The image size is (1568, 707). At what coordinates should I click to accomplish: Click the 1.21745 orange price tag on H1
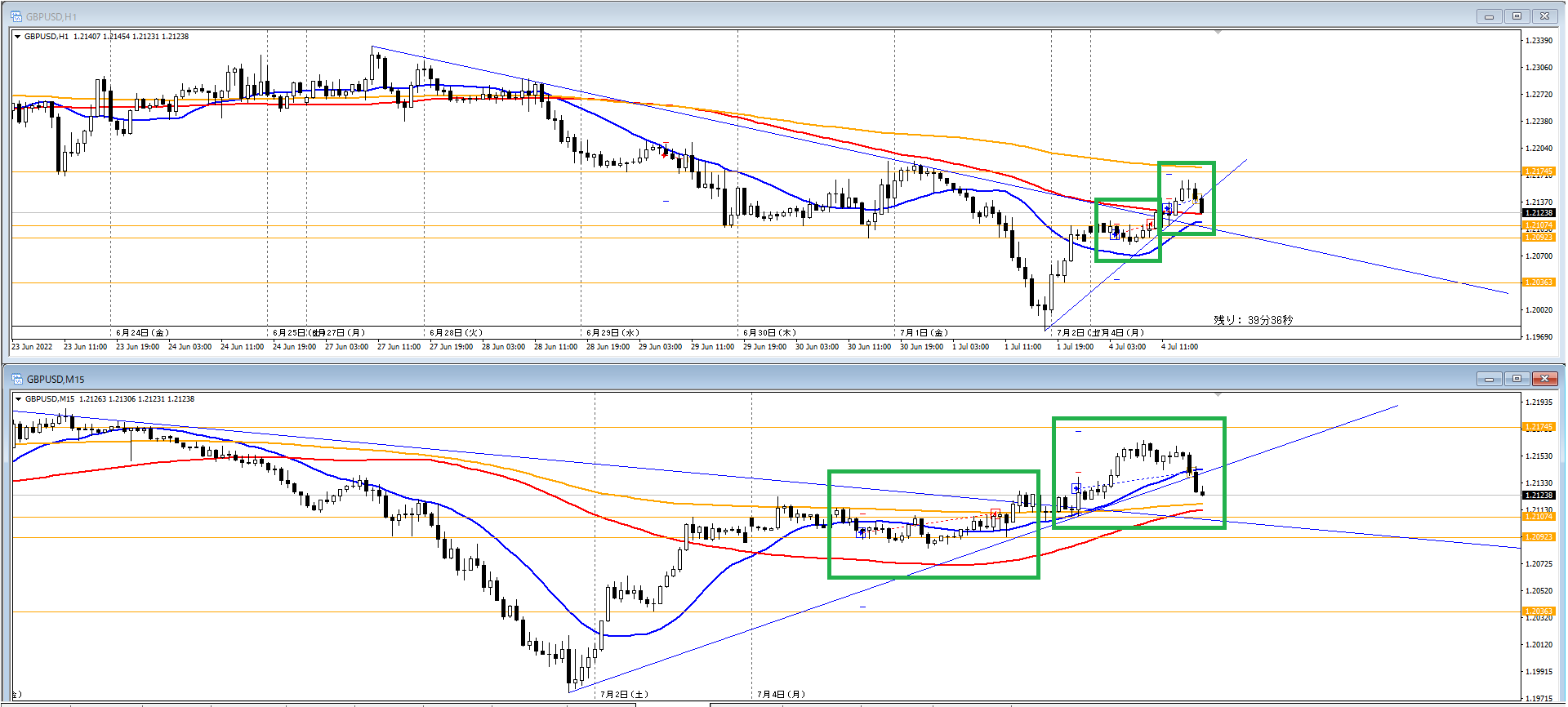1539,171
